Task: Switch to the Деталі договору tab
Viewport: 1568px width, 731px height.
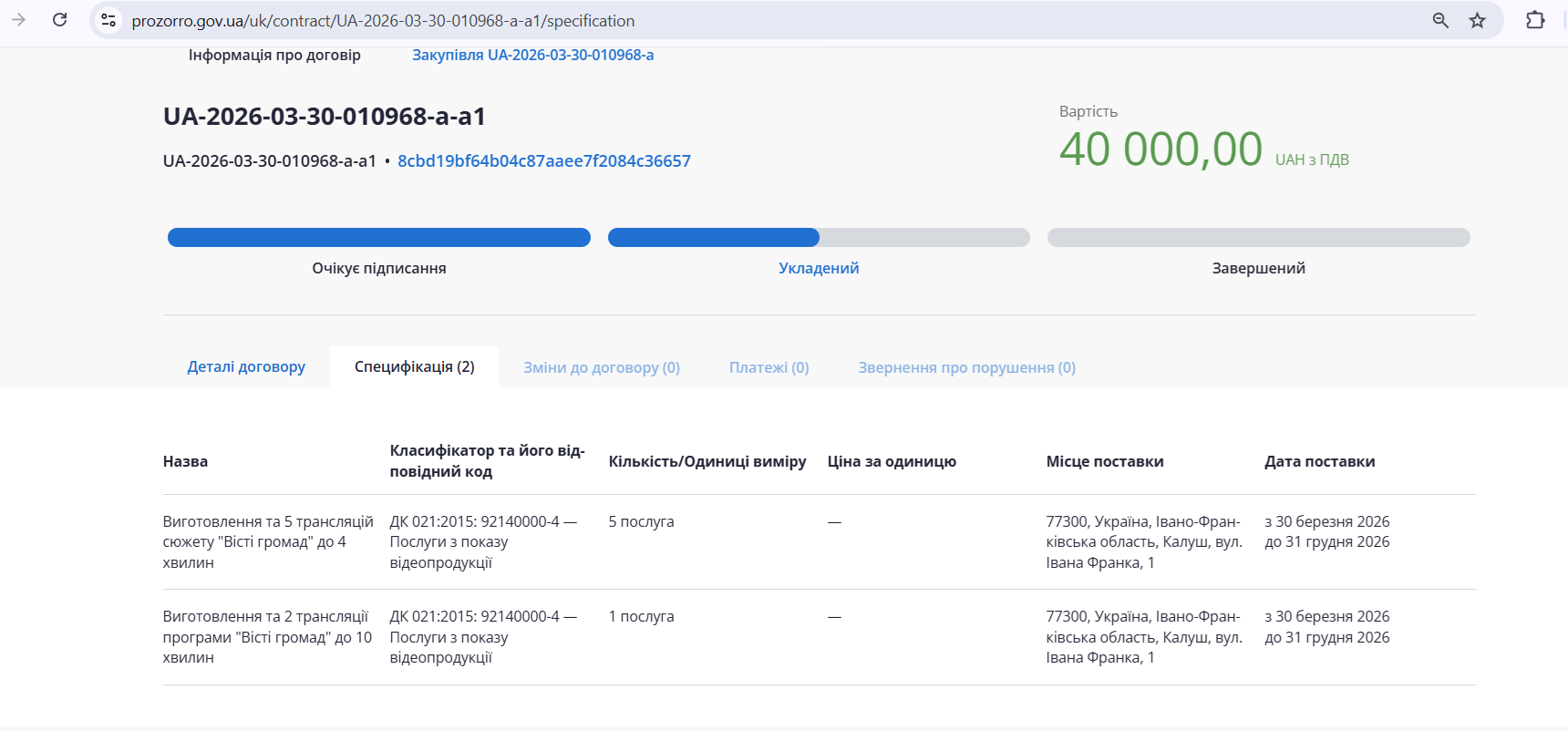Action: click(x=246, y=366)
